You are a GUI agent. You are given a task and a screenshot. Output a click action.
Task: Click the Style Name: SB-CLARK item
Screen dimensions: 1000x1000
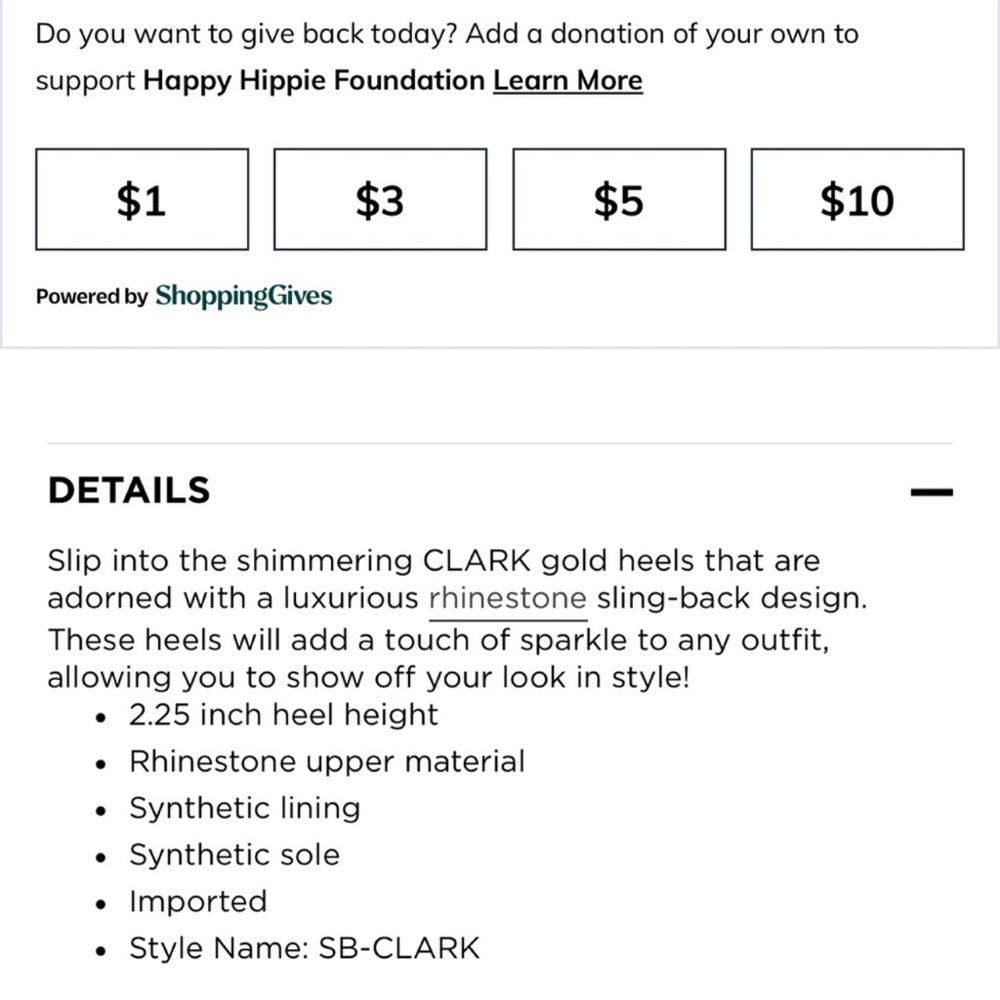click(x=304, y=948)
